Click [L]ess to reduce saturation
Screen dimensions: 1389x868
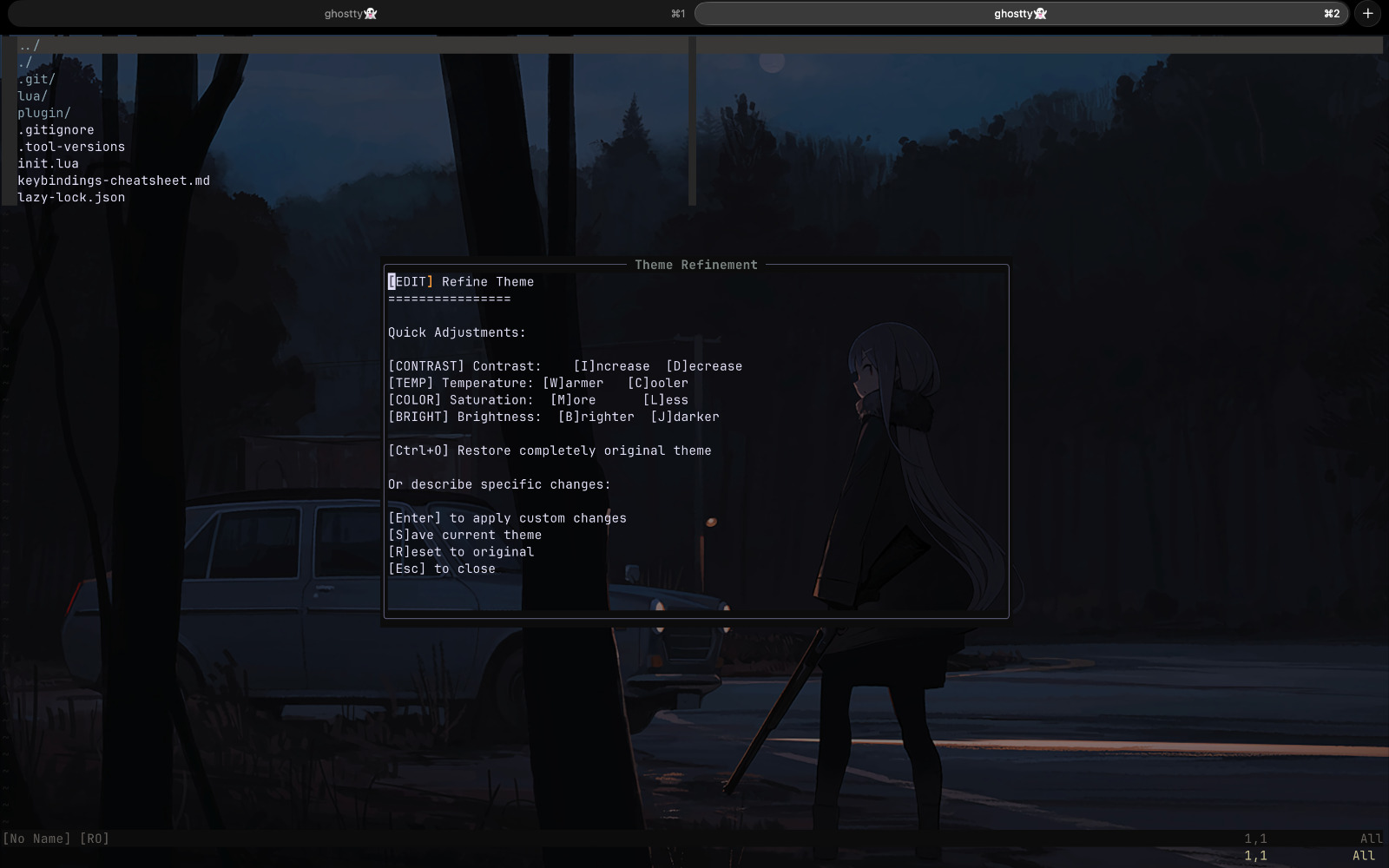click(665, 399)
